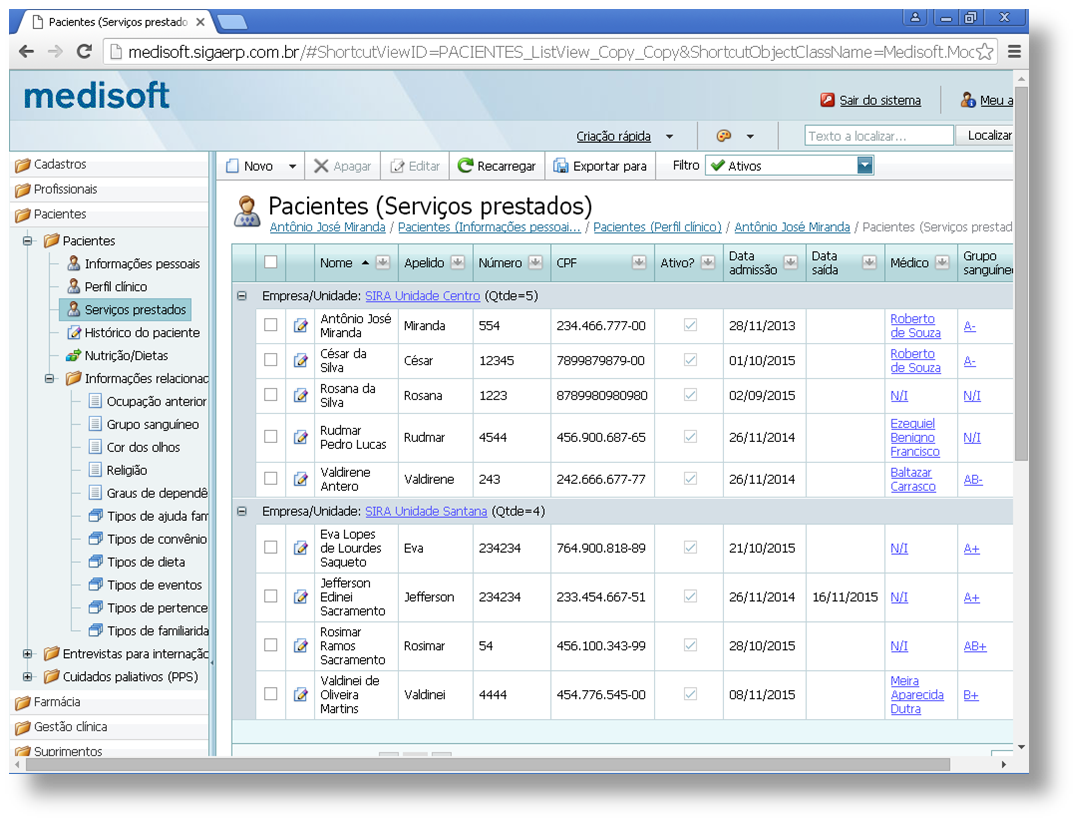Click the horizontal scrollbar at bottom

point(500,765)
